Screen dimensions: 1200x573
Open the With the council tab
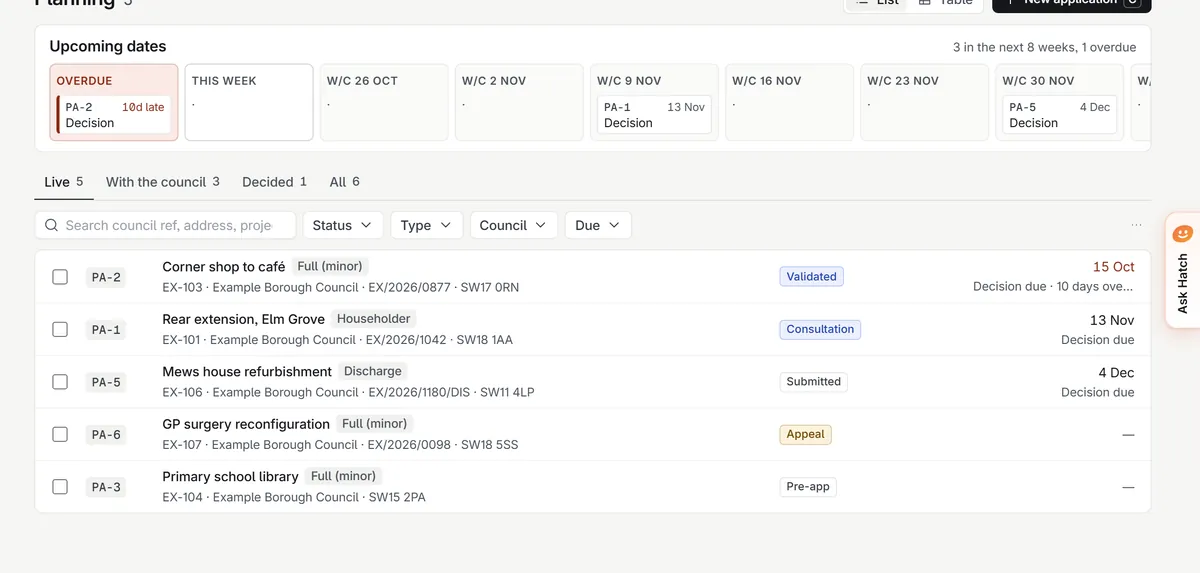[x=163, y=182]
